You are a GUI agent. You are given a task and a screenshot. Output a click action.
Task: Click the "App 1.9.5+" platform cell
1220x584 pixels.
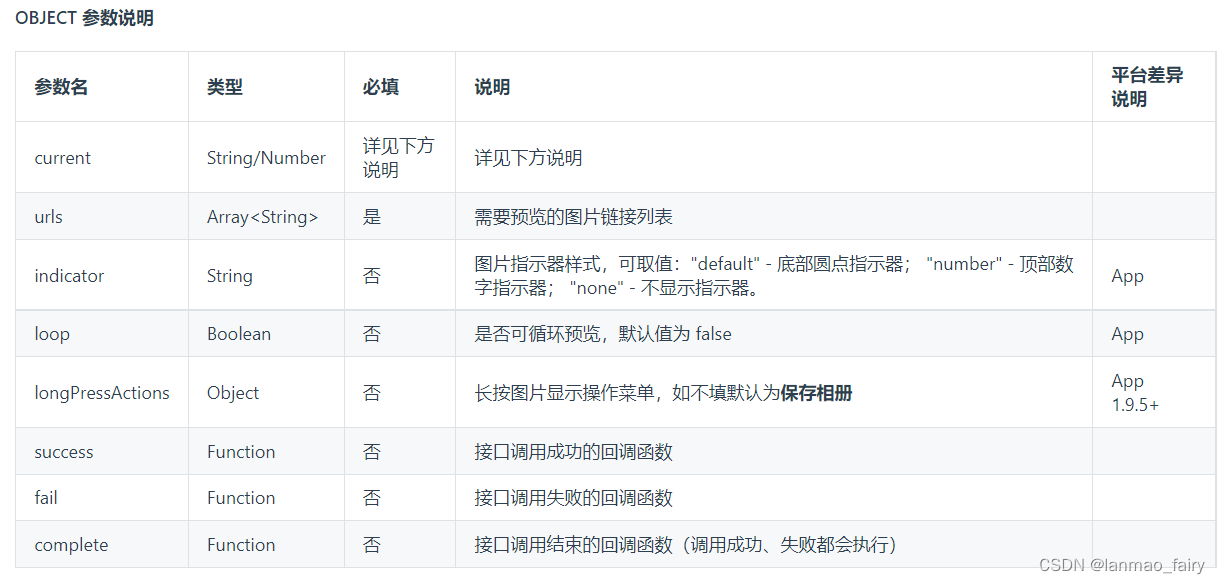pos(1135,393)
